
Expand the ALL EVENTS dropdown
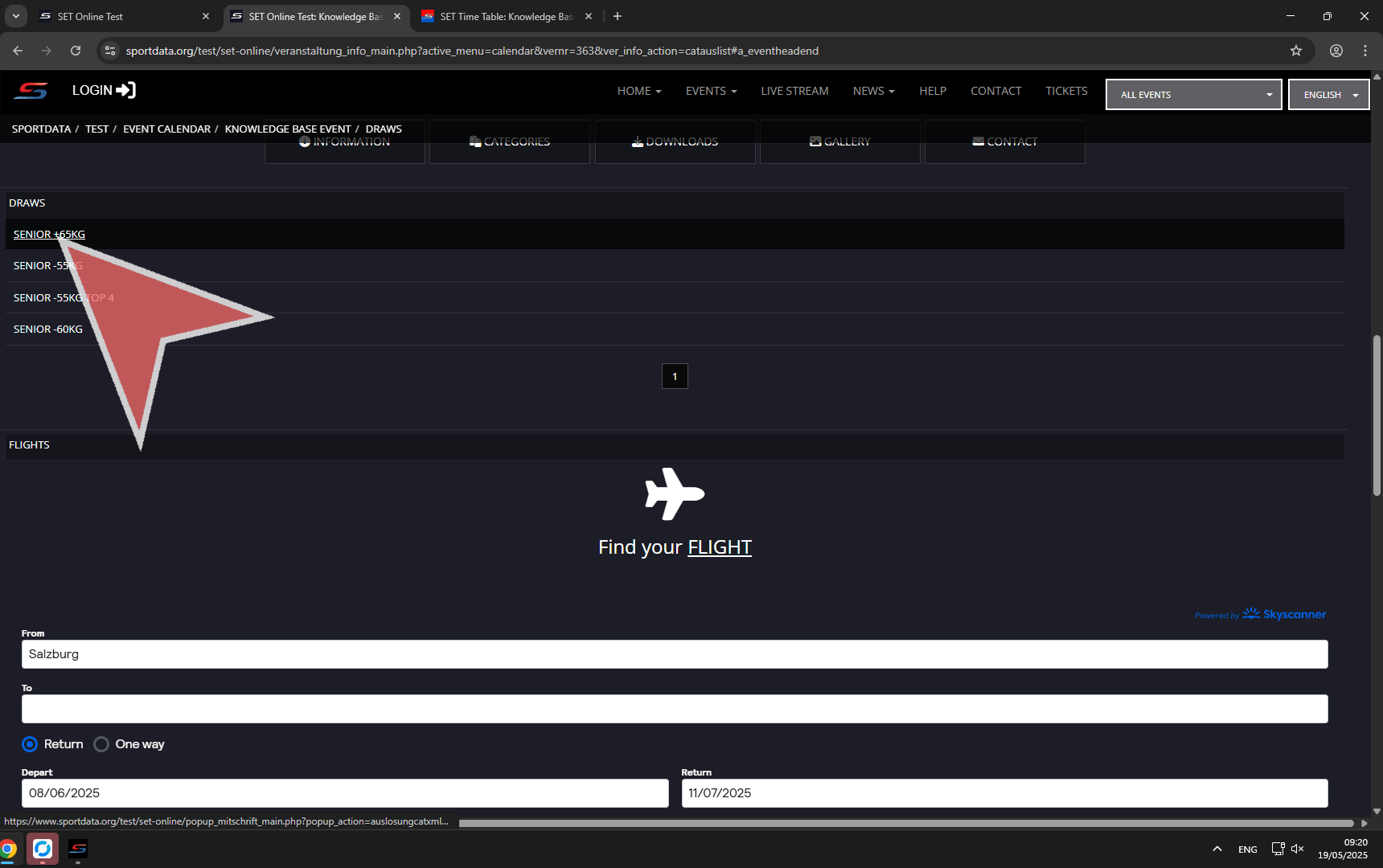1193,95
